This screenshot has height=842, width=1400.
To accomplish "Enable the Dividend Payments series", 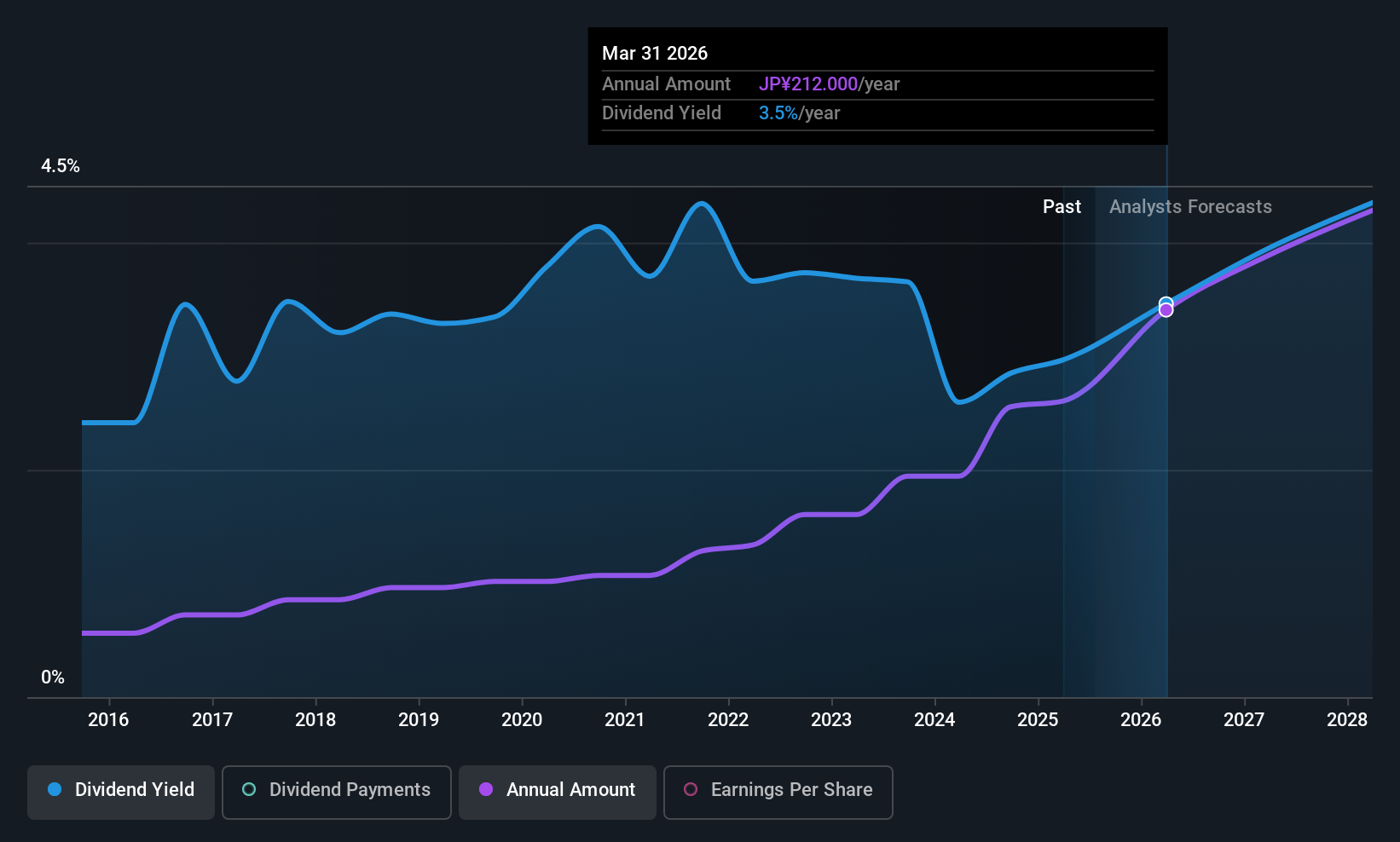I will pyautogui.click(x=337, y=792).
